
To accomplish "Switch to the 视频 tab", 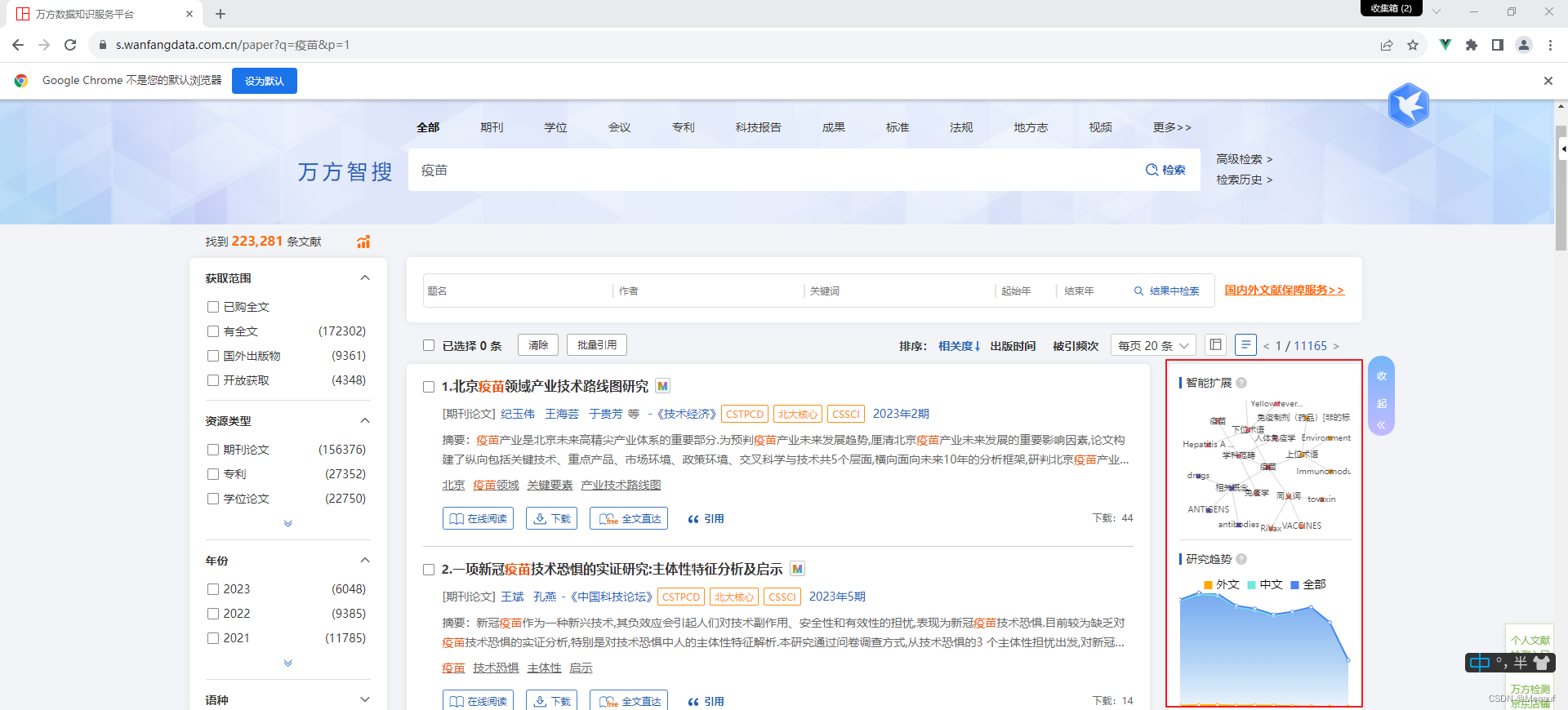I will pyautogui.click(x=1100, y=127).
